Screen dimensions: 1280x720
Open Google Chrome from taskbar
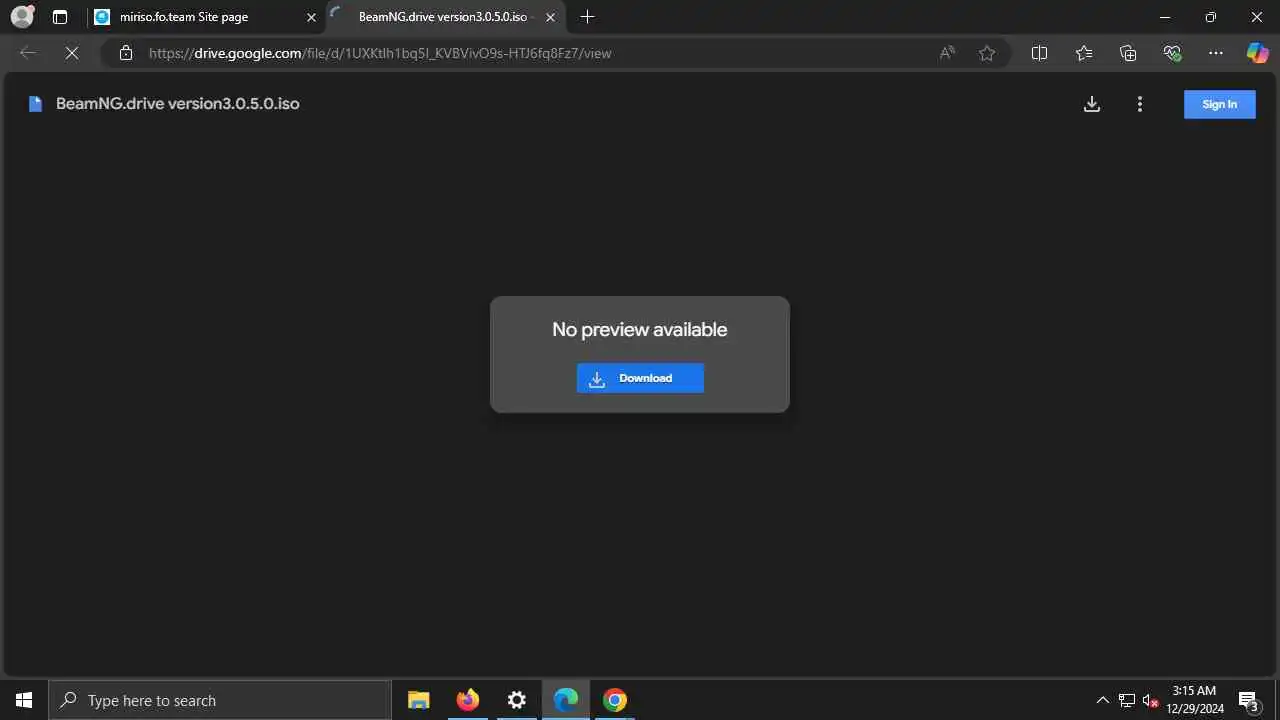point(614,700)
